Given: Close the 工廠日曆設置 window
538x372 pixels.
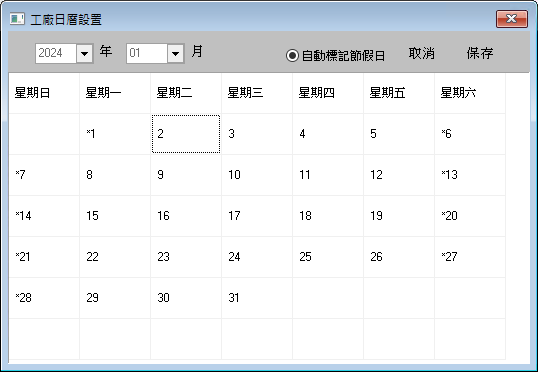Looking at the screenshot, I should click(x=512, y=19).
